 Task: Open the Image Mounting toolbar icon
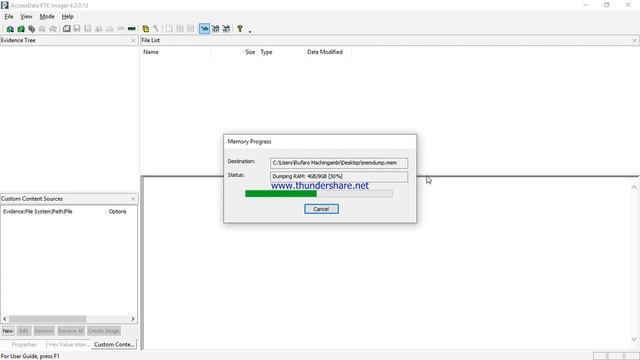(31, 29)
